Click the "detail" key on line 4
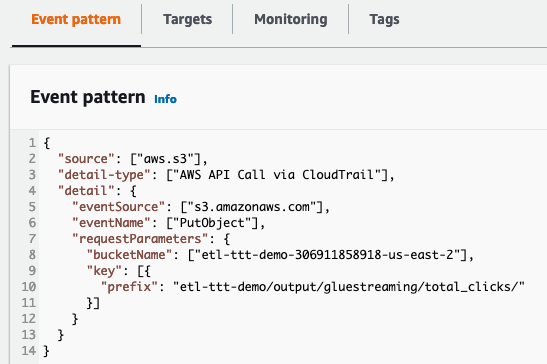Screen dimensions: 547x364 point(86,191)
